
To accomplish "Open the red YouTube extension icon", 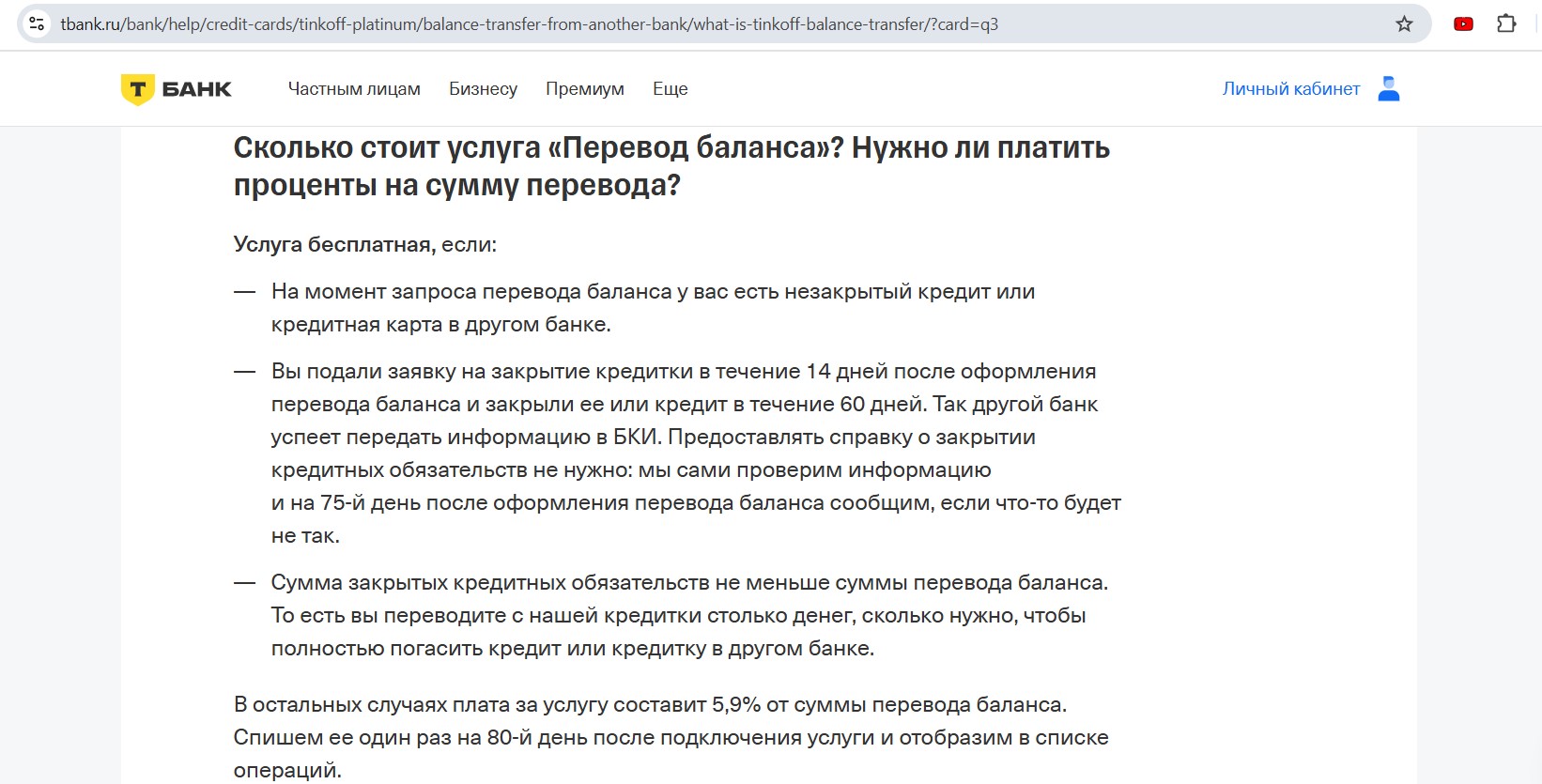I will (x=1463, y=24).
